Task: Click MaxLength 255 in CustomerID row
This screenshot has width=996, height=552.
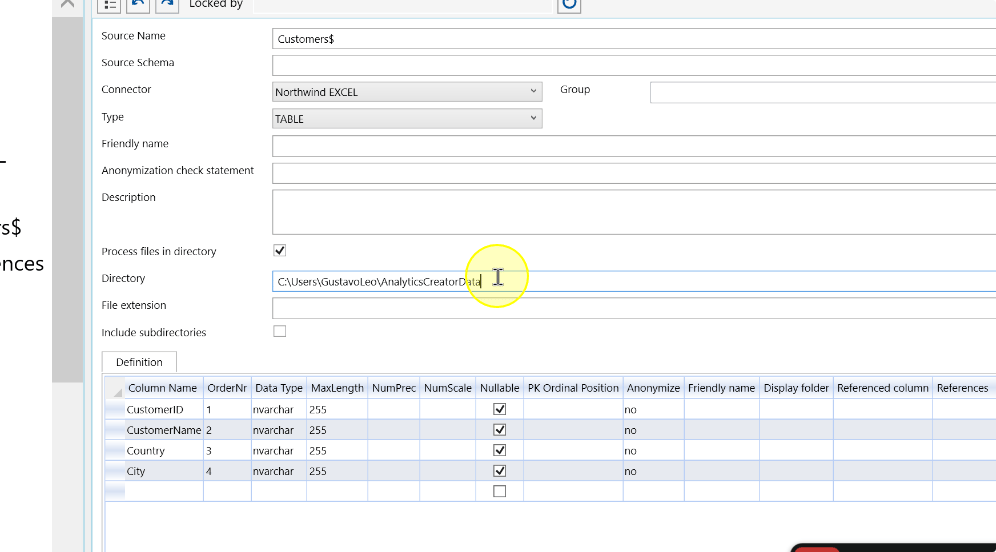Action: pyautogui.click(x=337, y=409)
